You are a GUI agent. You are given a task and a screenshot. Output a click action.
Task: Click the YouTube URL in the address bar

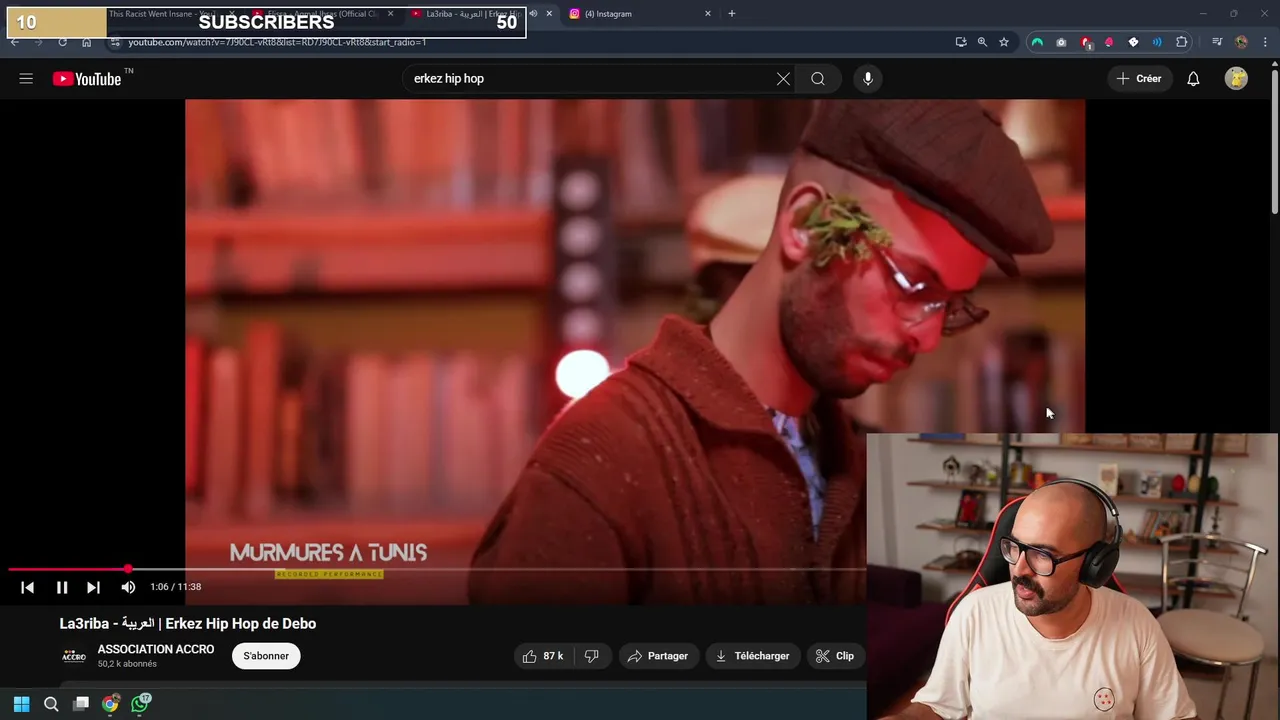pyautogui.click(x=277, y=42)
